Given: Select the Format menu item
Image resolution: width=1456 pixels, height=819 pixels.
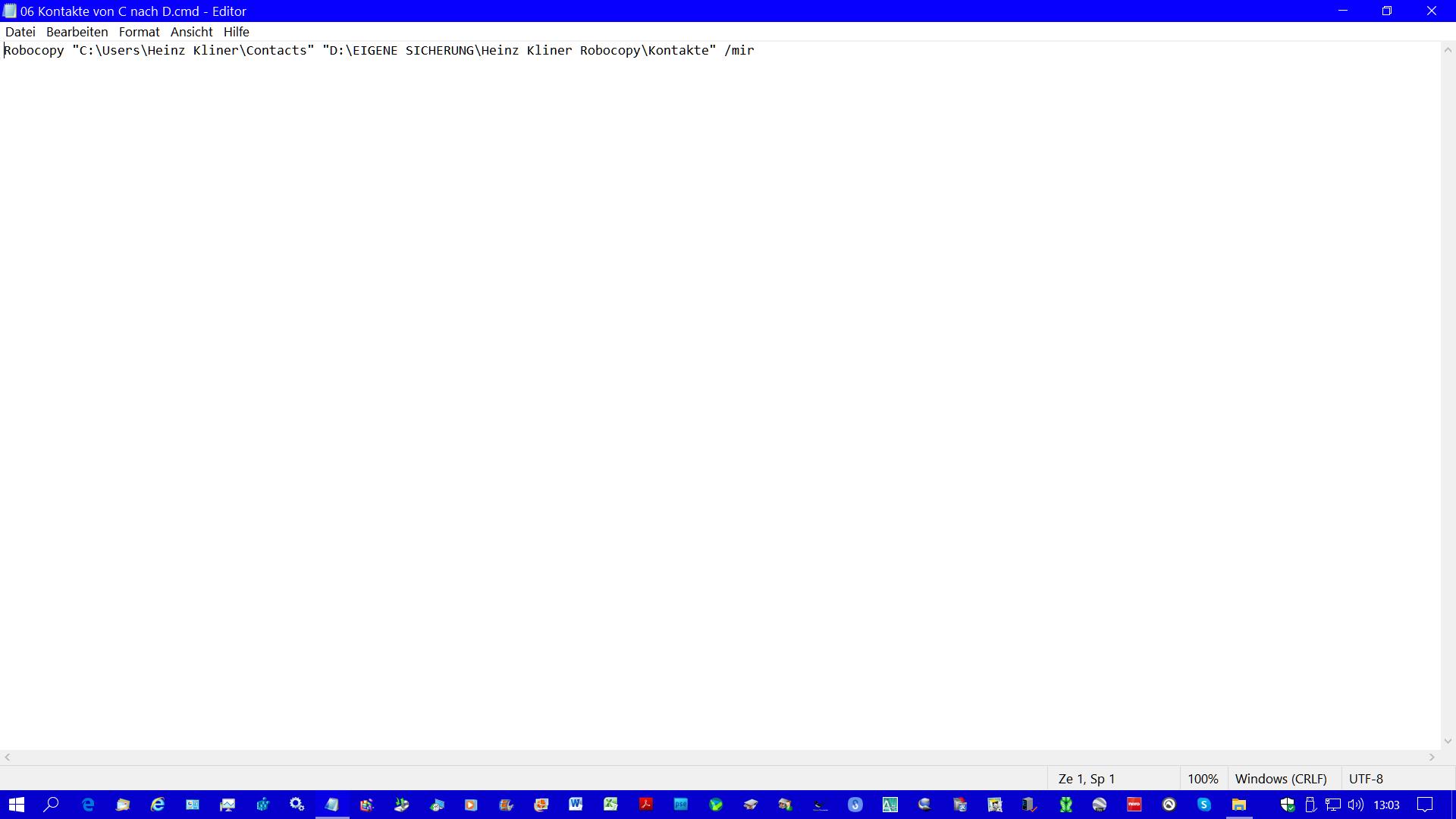Looking at the screenshot, I should tap(139, 31).
